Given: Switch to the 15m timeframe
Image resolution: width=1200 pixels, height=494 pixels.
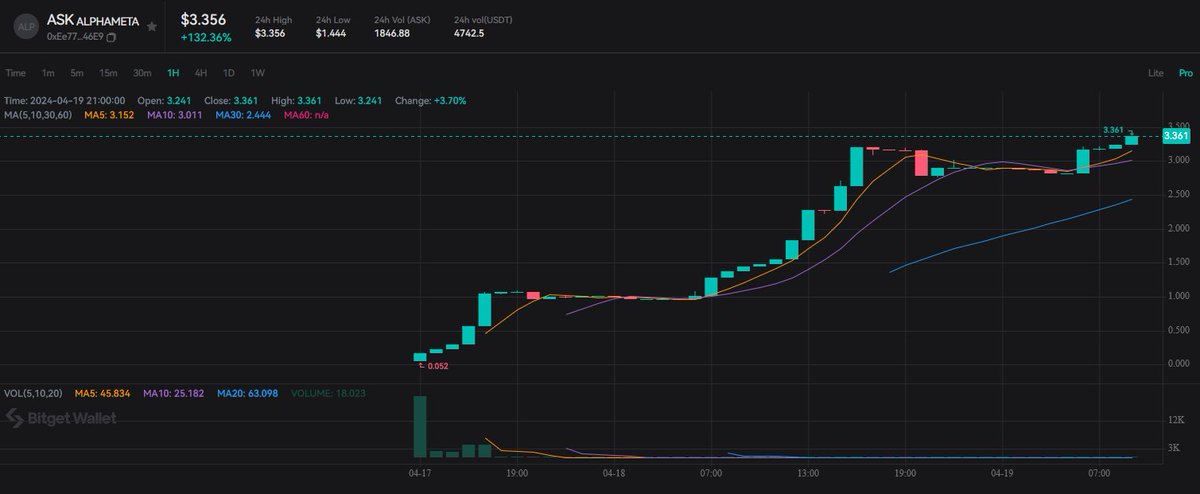Looking at the screenshot, I should pos(108,73).
